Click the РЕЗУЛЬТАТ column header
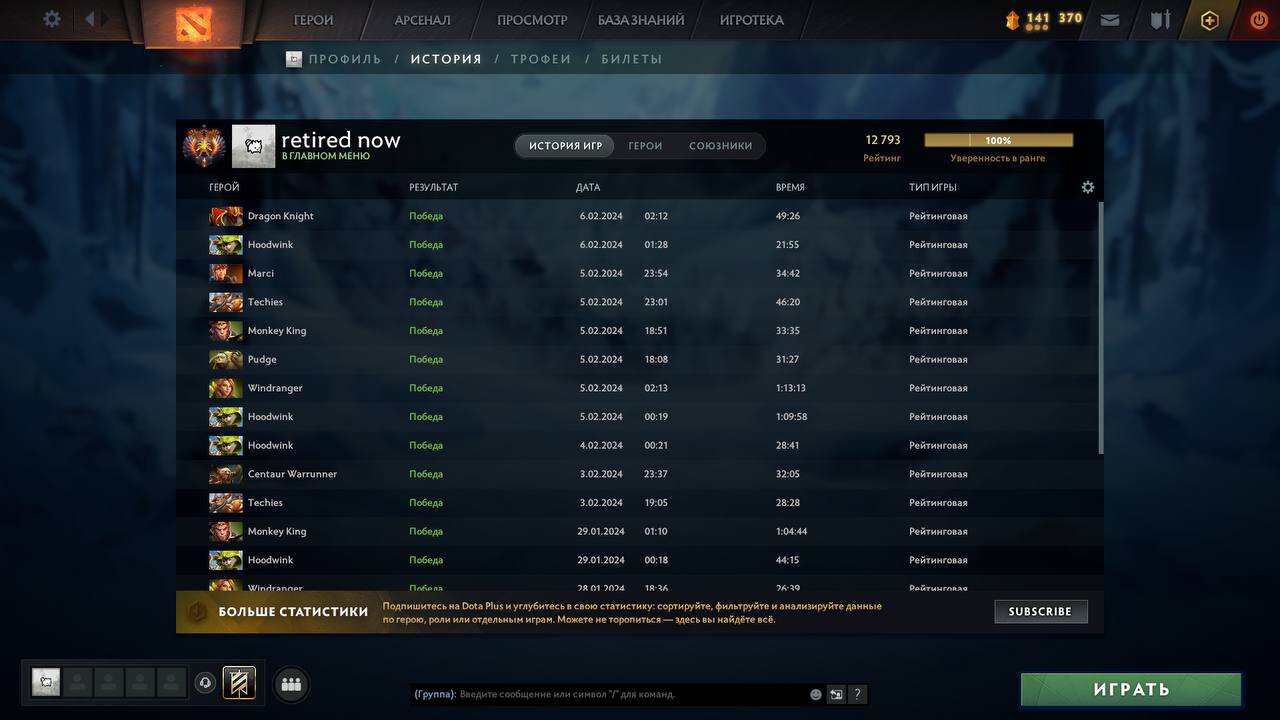 [434, 188]
